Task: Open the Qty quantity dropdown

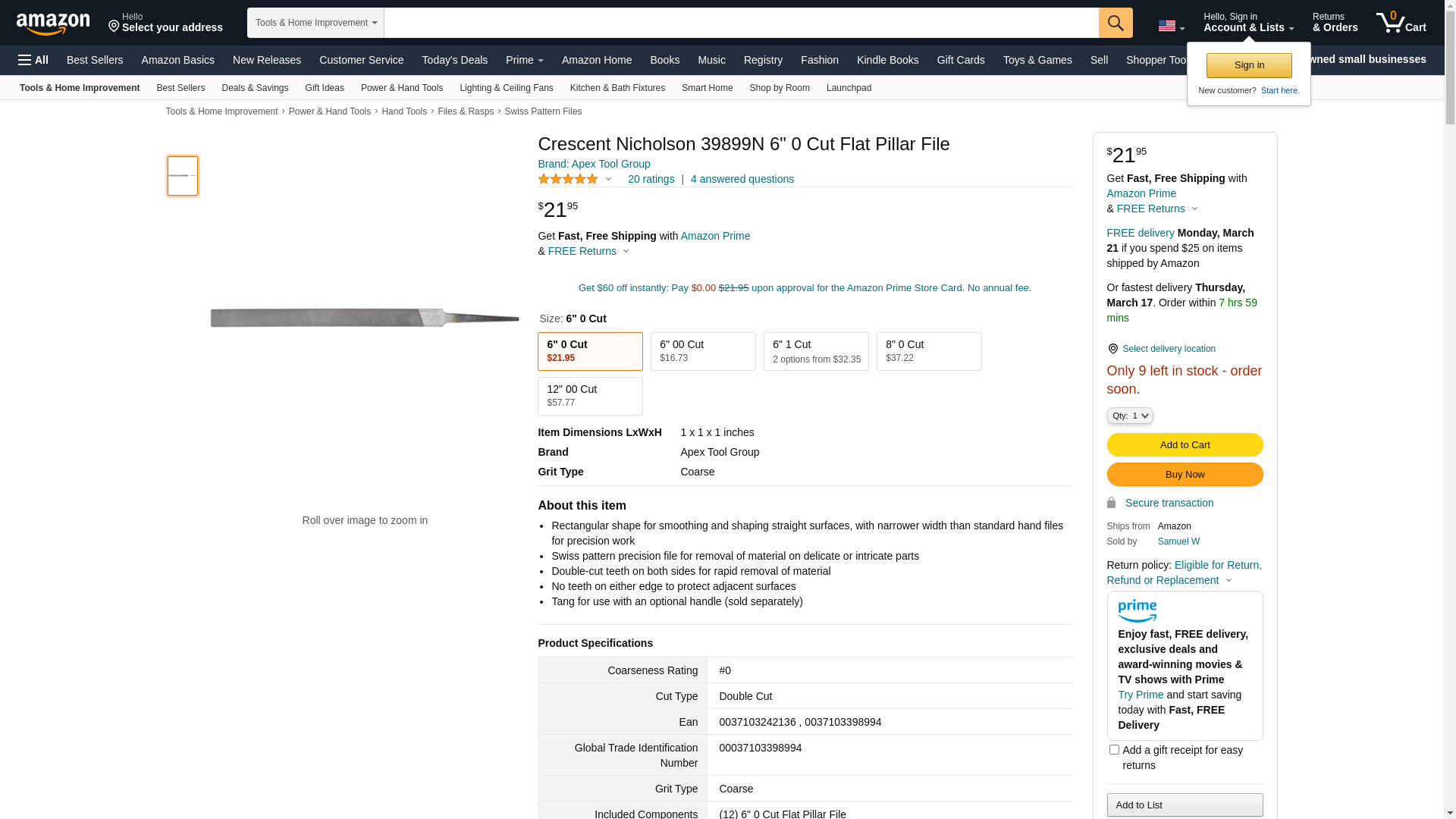Action: click(1129, 416)
